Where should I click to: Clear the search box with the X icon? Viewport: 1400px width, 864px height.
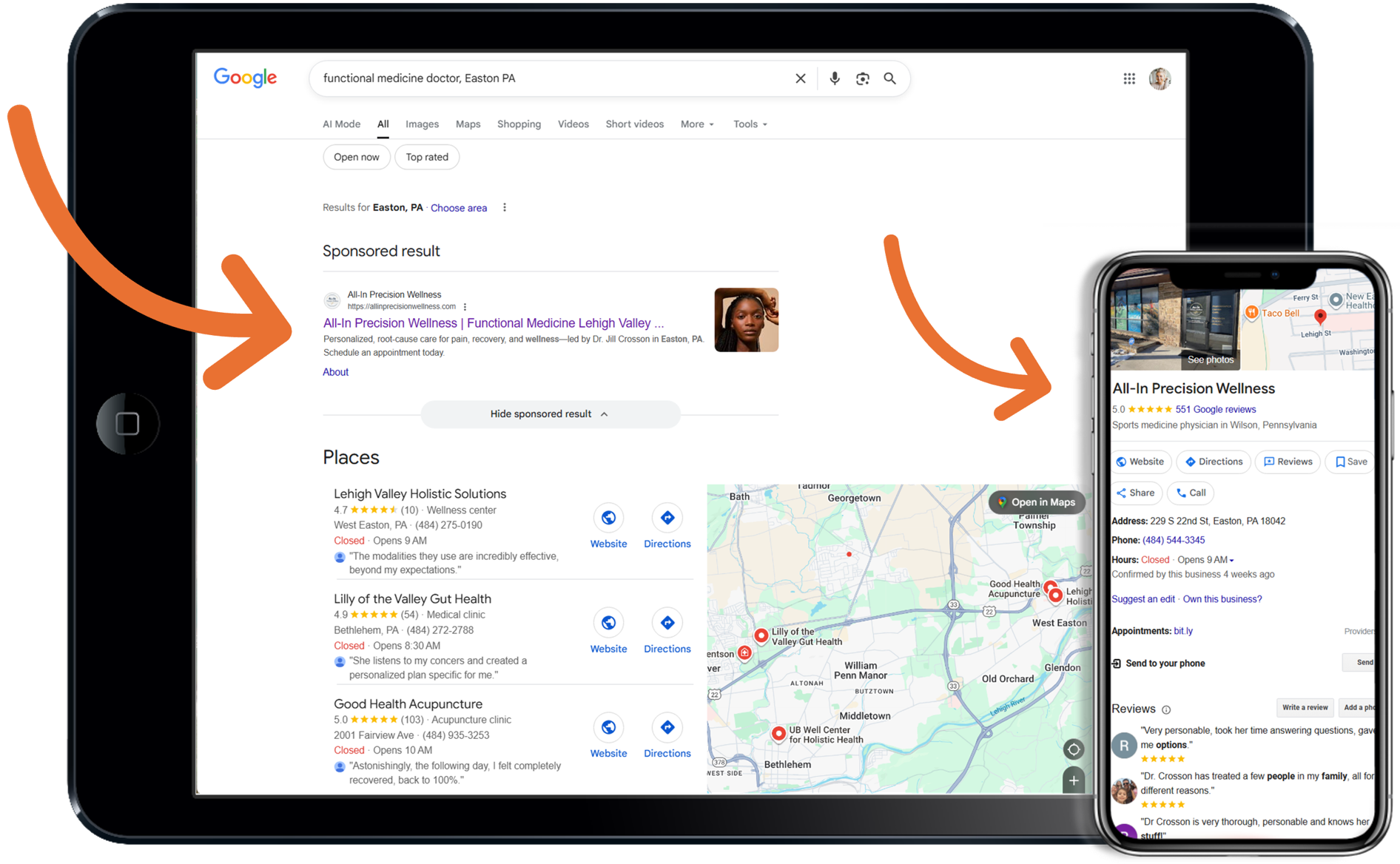[x=800, y=78]
